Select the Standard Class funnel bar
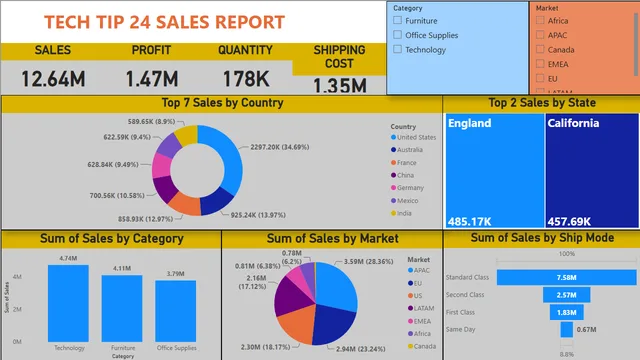The width and height of the screenshot is (640, 360). click(567, 277)
